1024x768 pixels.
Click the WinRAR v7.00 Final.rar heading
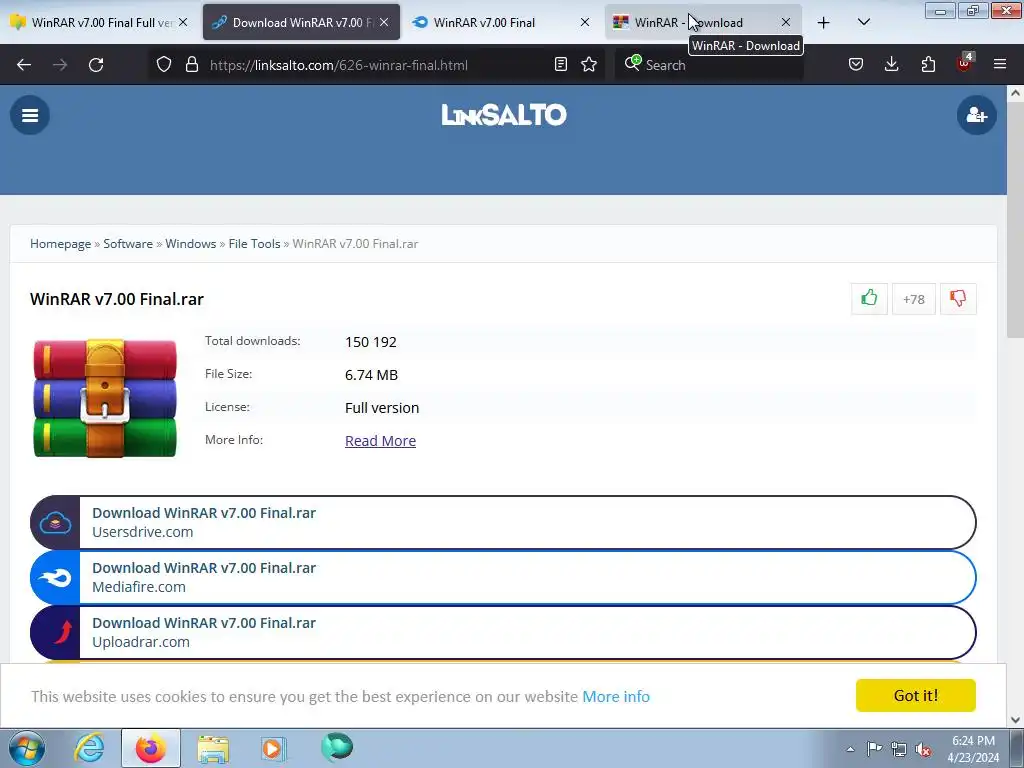coord(117,299)
